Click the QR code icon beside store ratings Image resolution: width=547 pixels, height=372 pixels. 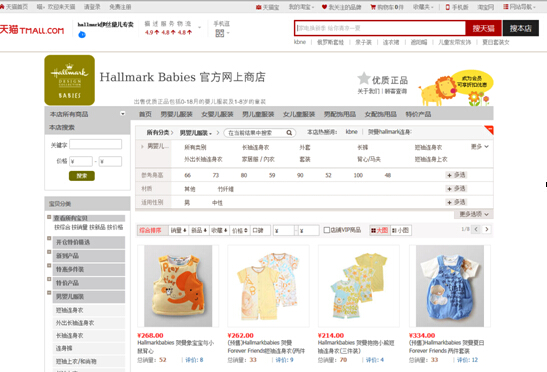point(219,33)
